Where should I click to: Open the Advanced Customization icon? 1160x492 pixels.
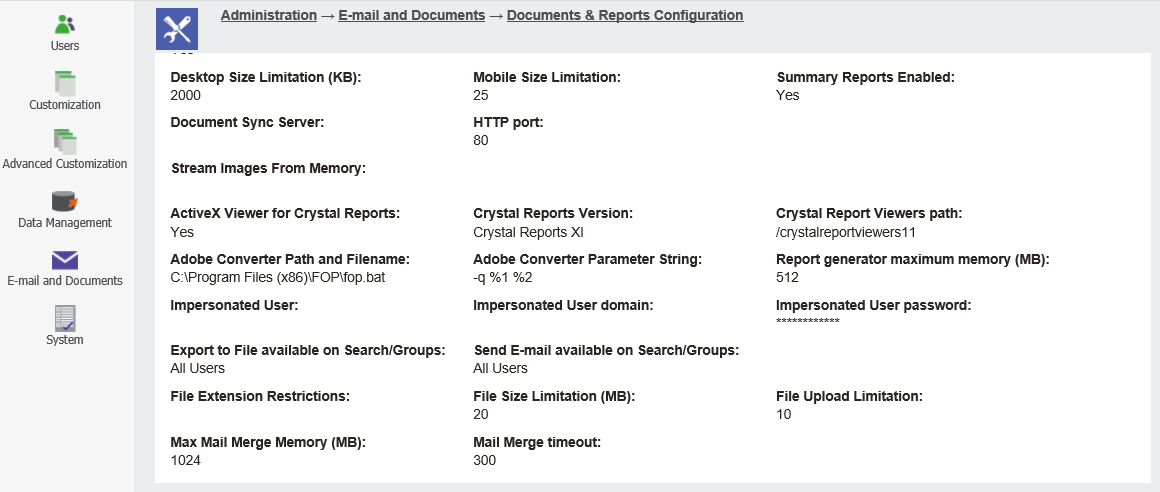[x=65, y=141]
